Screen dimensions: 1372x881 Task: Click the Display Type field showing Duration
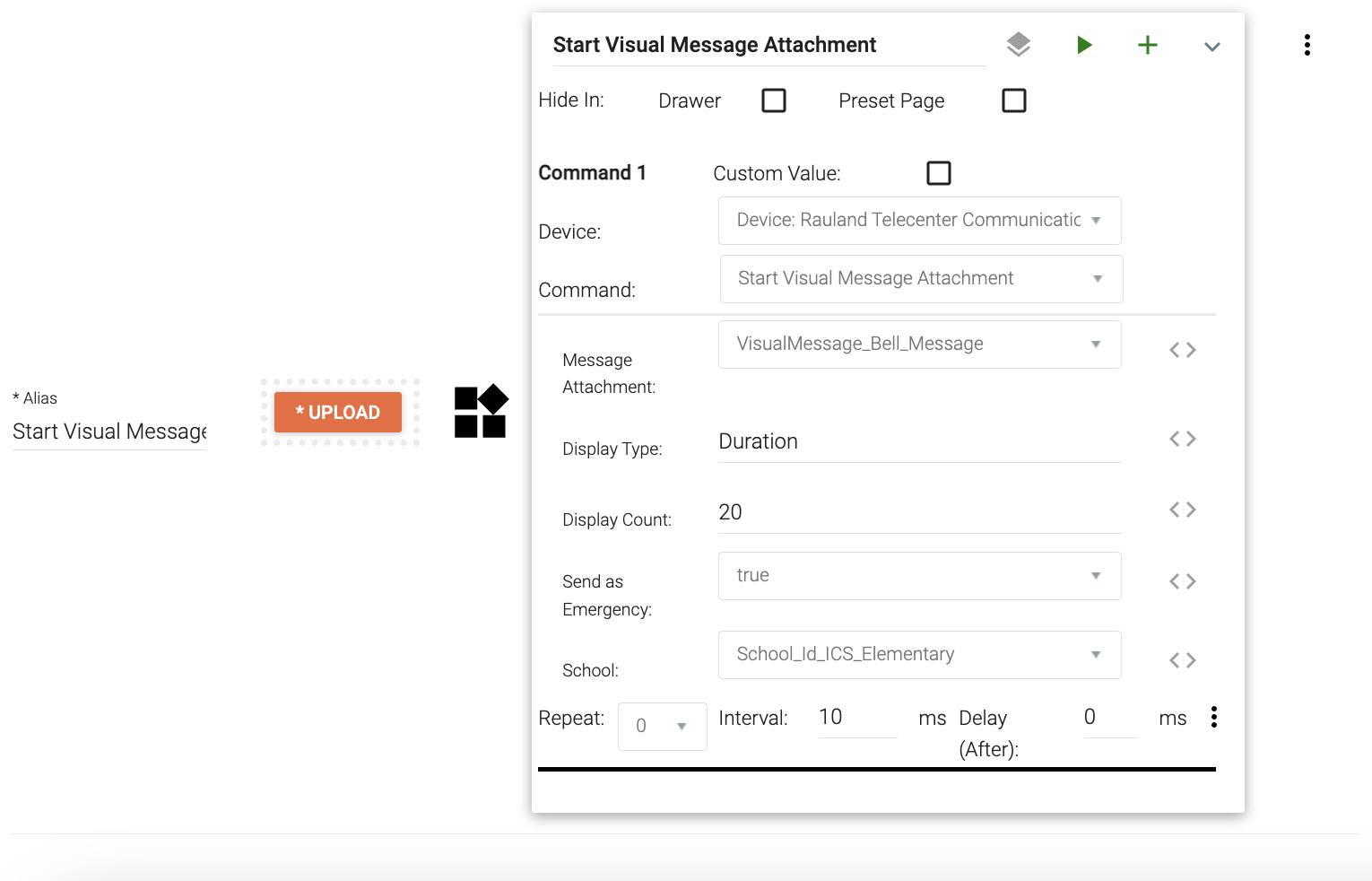[920, 441]
